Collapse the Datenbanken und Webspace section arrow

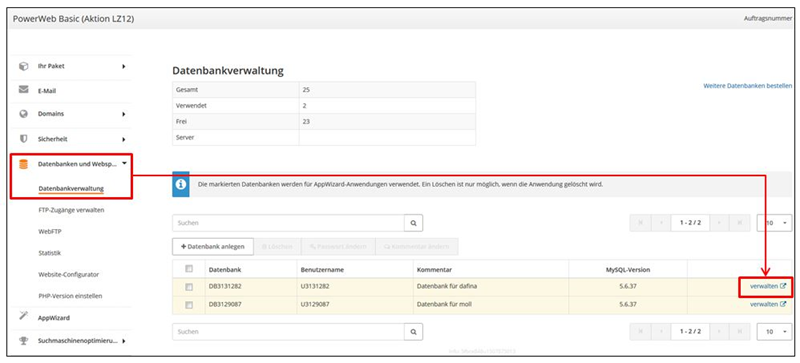(124, 163)
